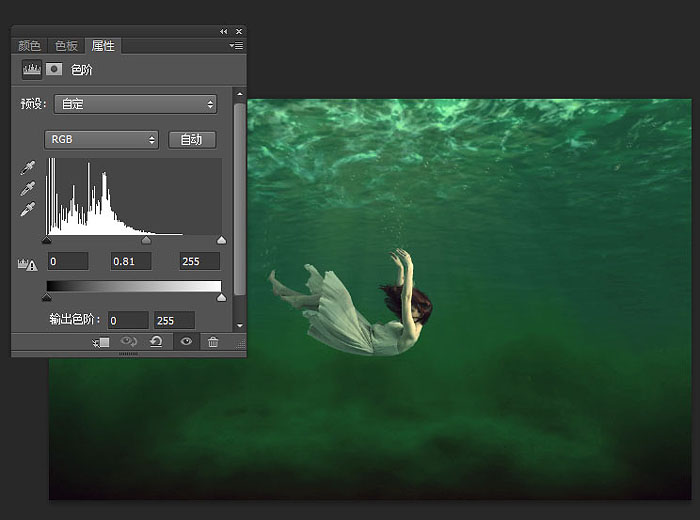
Task: Click the gamma input field 0.81
Action: pos(131,261)
